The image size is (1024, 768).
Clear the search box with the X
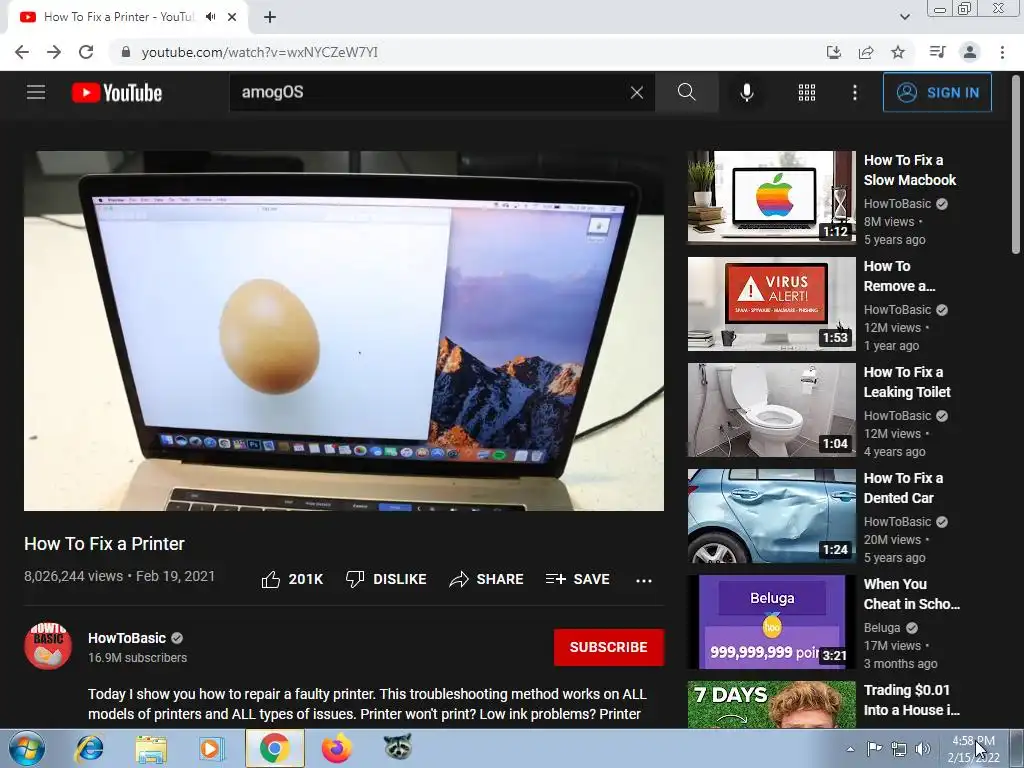pos(637,93)
